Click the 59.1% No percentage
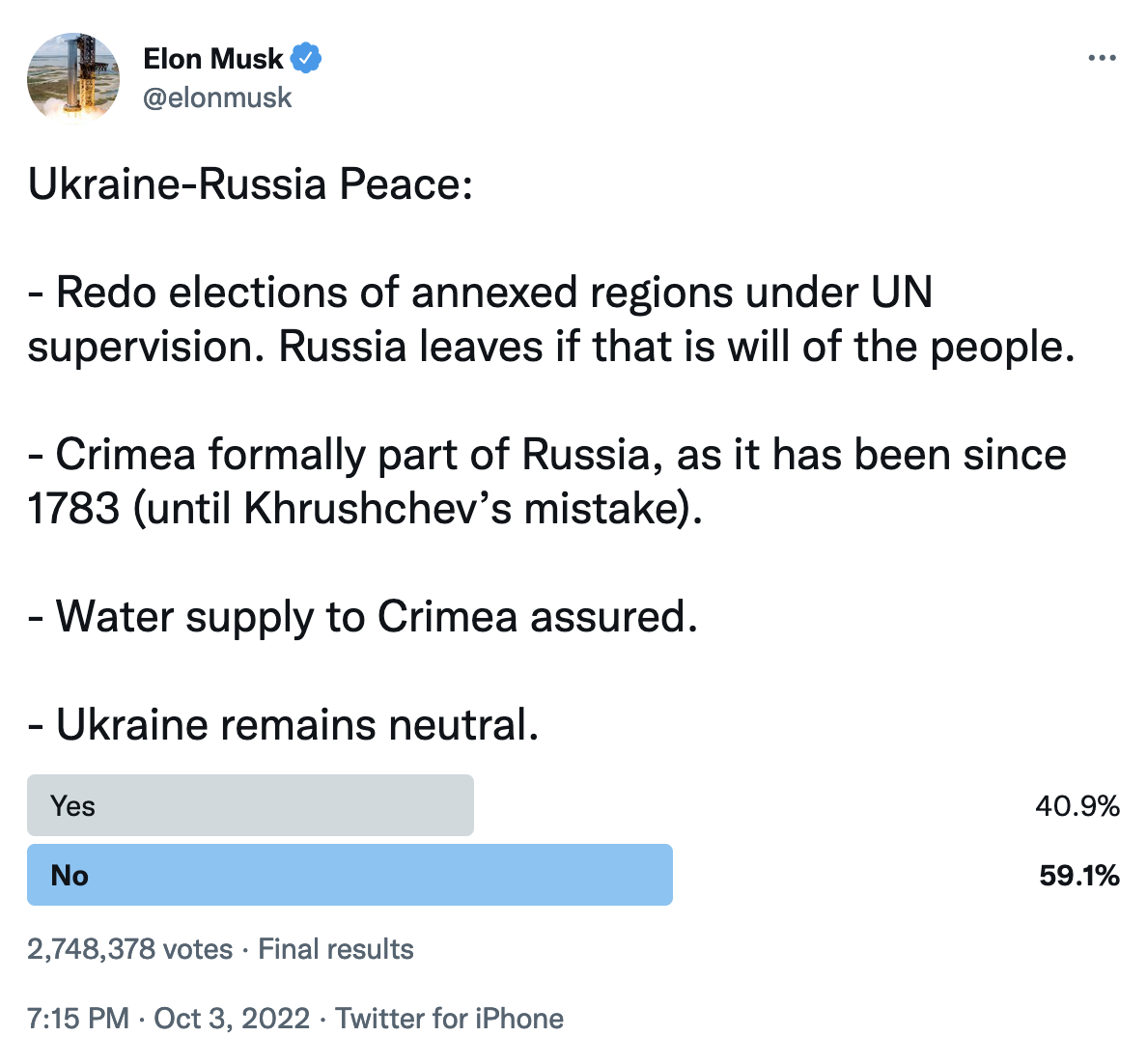Viewport: 1147px width, 1064px height. pos(1079,875)
